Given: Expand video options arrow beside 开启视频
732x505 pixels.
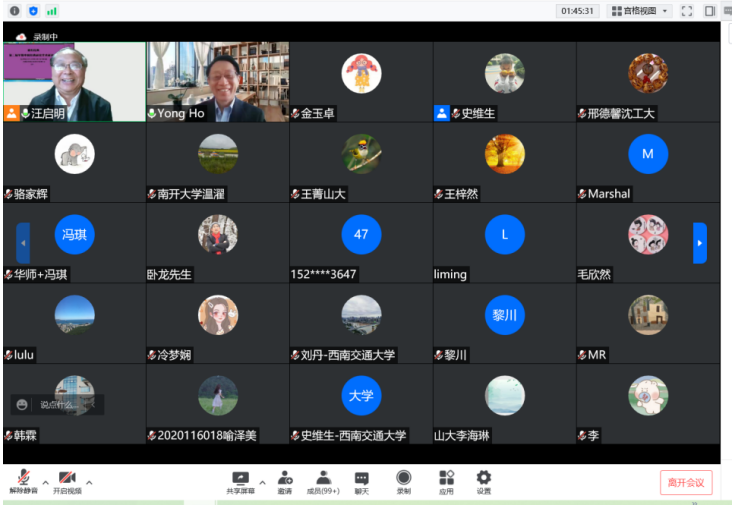Looking at the screenshot, I should (89, 481).
